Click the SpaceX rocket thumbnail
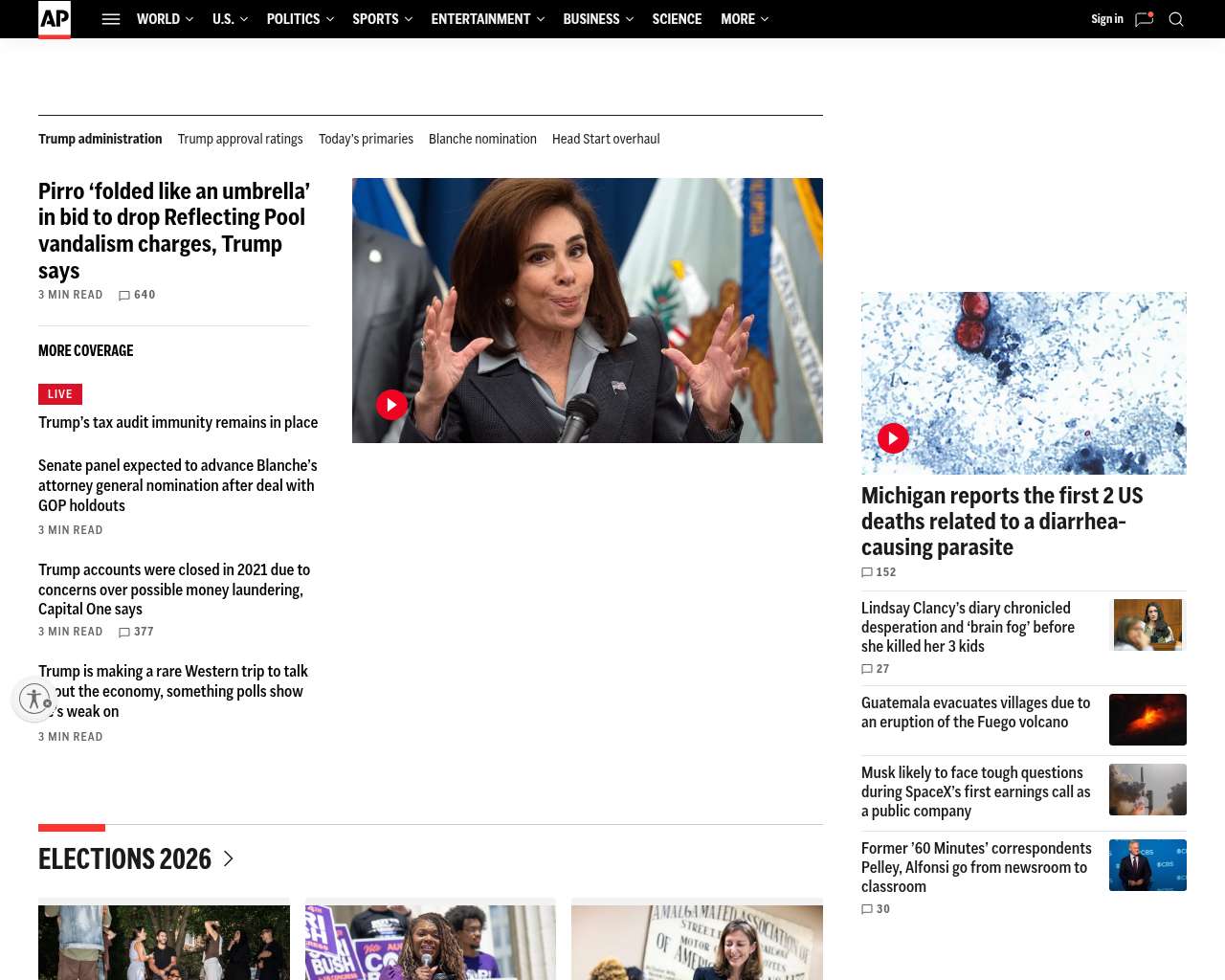 (x=1147, y=790)
